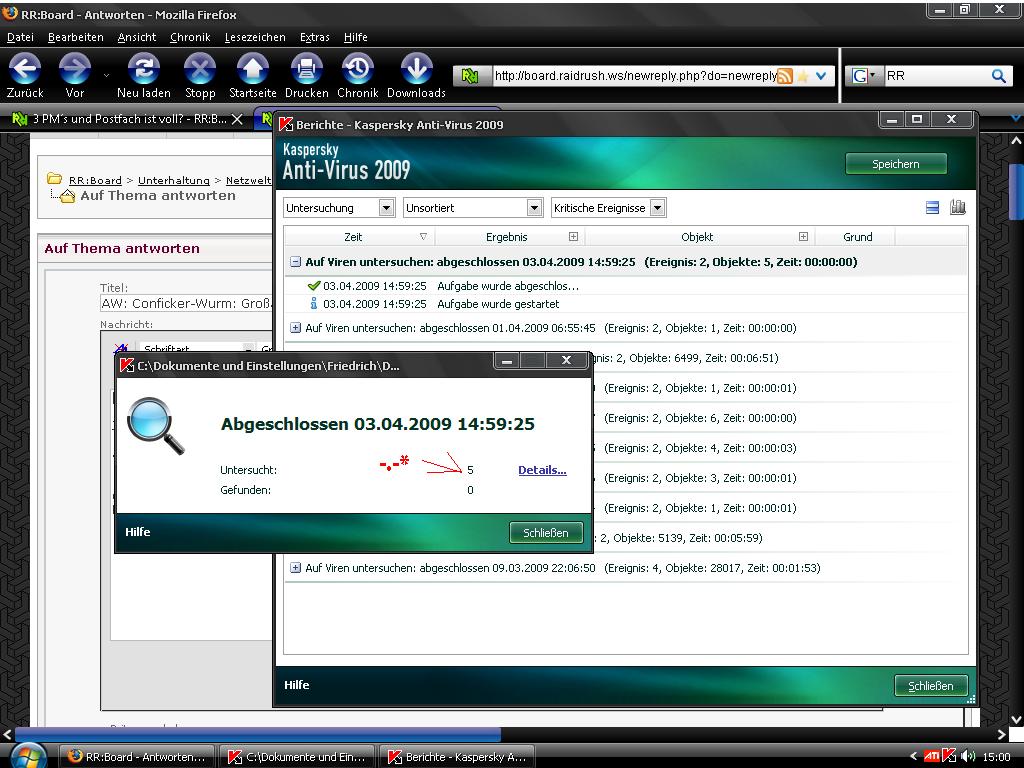
Task: Follow the Unterhaltung breadcrumb link
Action: [174, 180]
